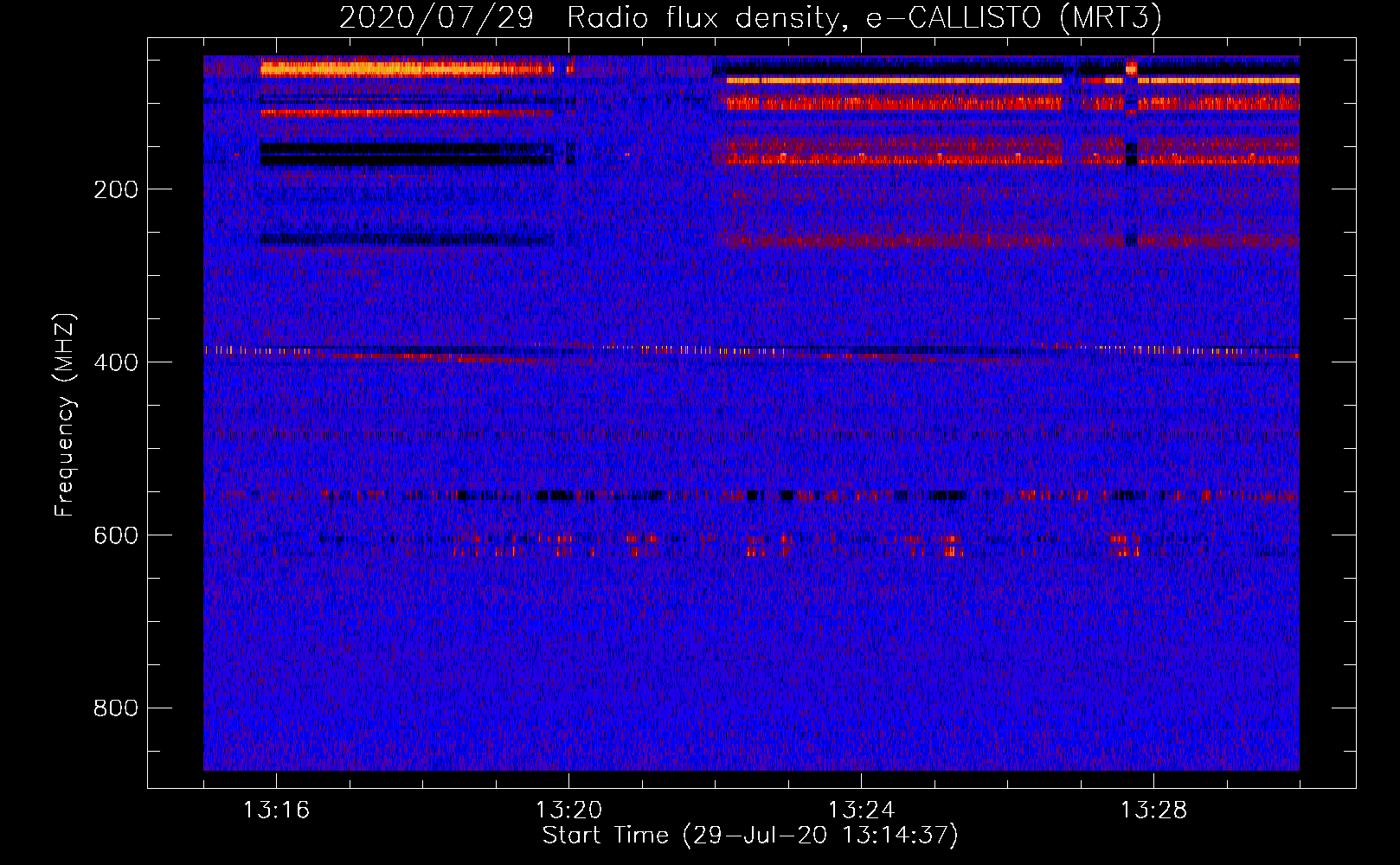Click the 13:24 time tick label
Image resolution: width=1400 pixels, height=865 pixels.
pyautogui.click(x=861, y=811)
